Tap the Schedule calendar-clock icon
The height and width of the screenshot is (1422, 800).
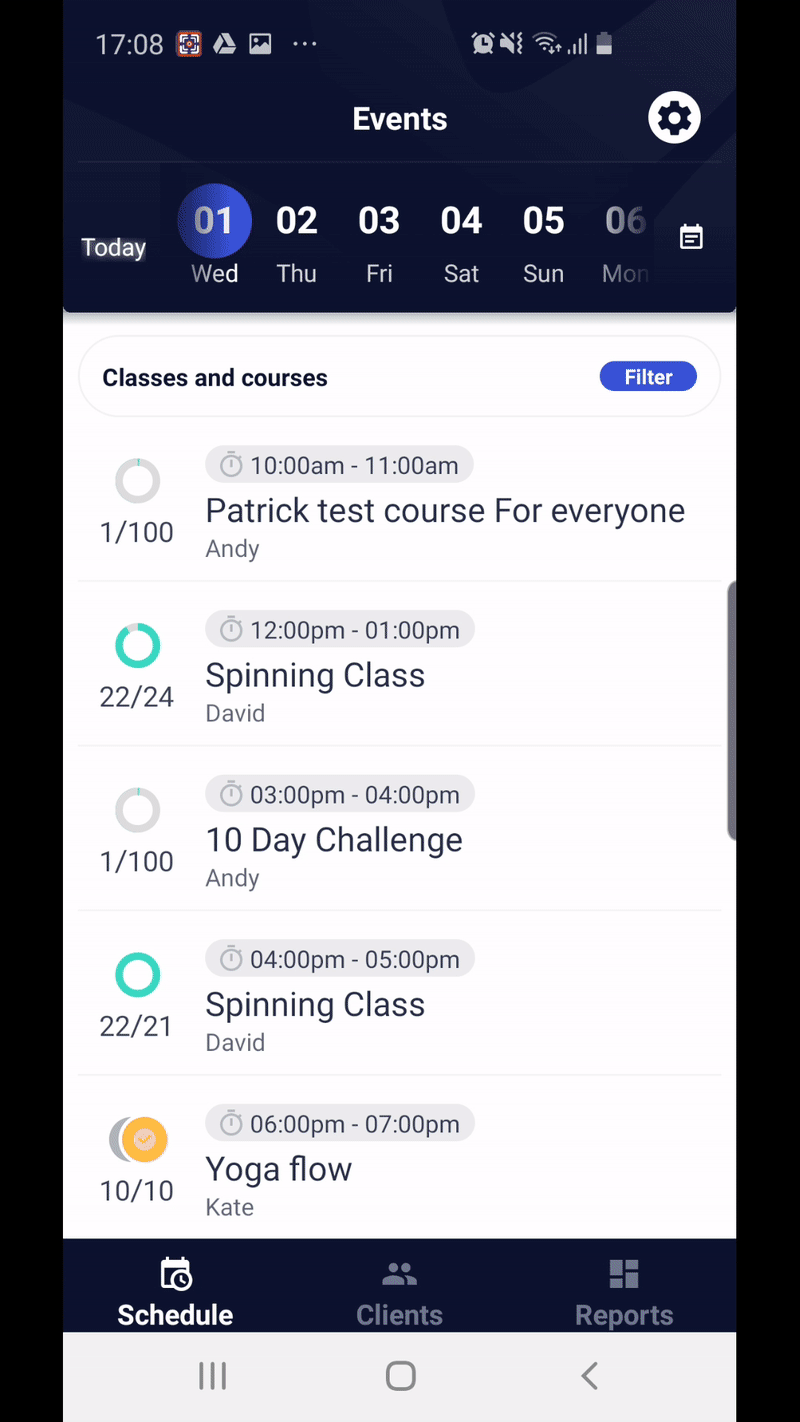[x=175, y=1272]
